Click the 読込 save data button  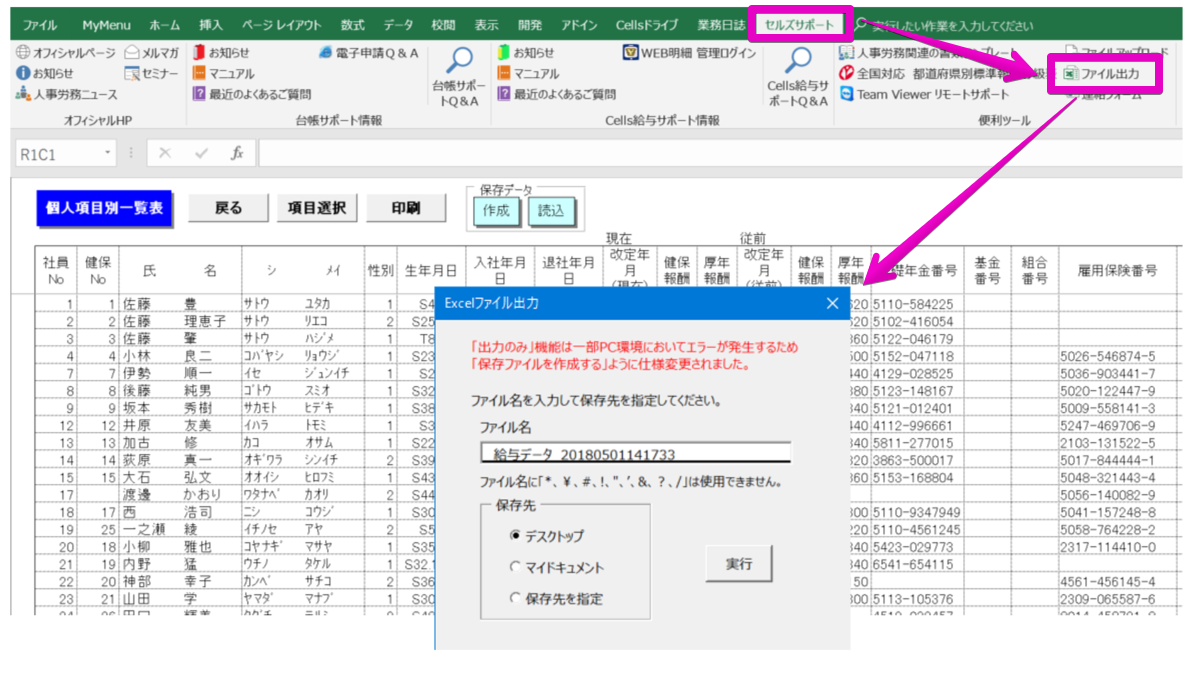551,211
